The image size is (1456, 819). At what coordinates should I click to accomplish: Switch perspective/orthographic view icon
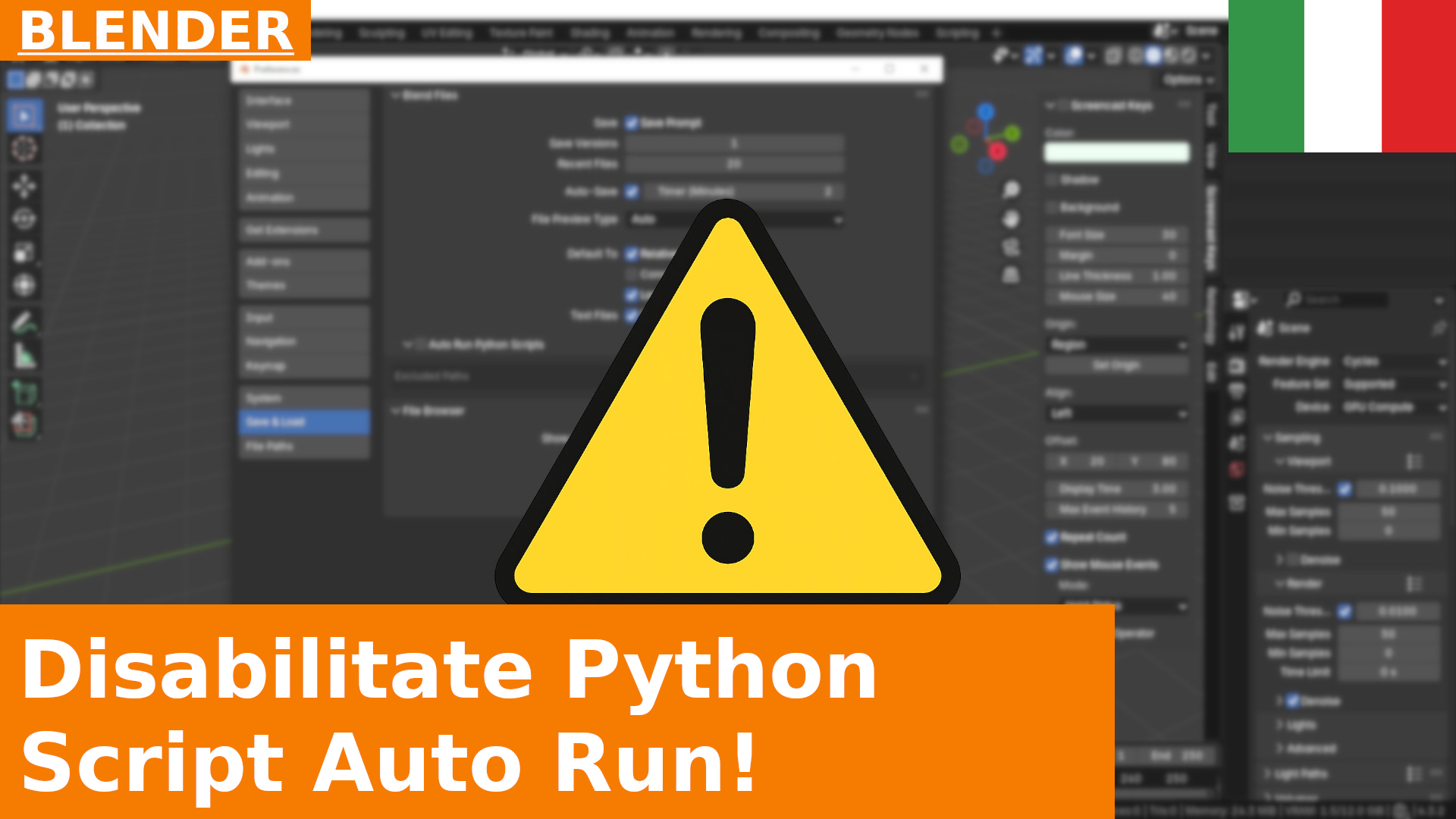[1011, 275]
